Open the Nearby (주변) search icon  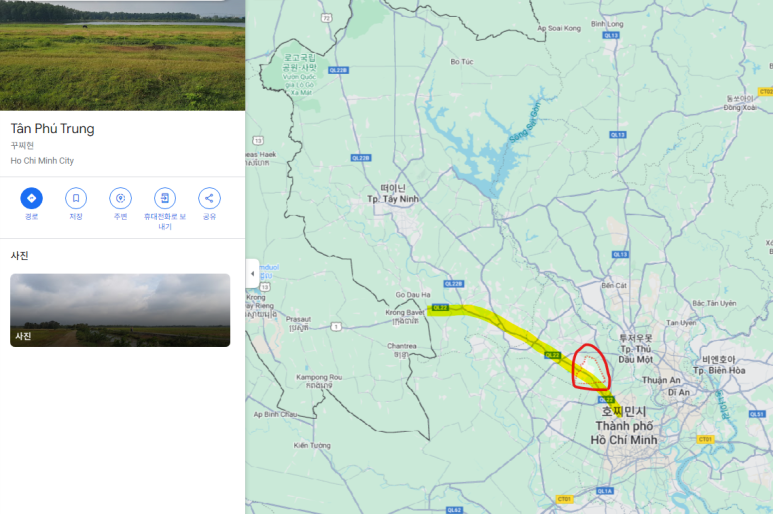120,198
